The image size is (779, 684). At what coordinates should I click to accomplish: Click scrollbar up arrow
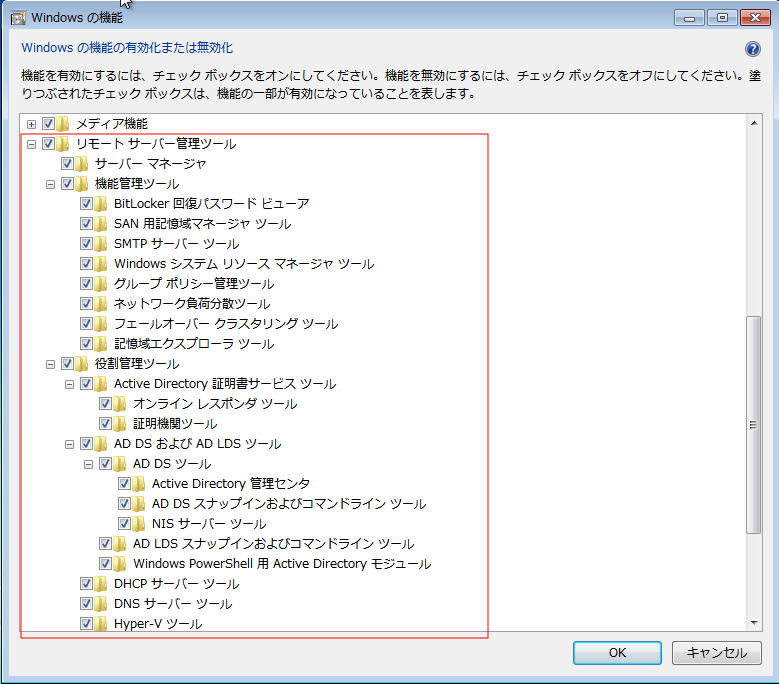pyautogui.click(x=754, y=123)
